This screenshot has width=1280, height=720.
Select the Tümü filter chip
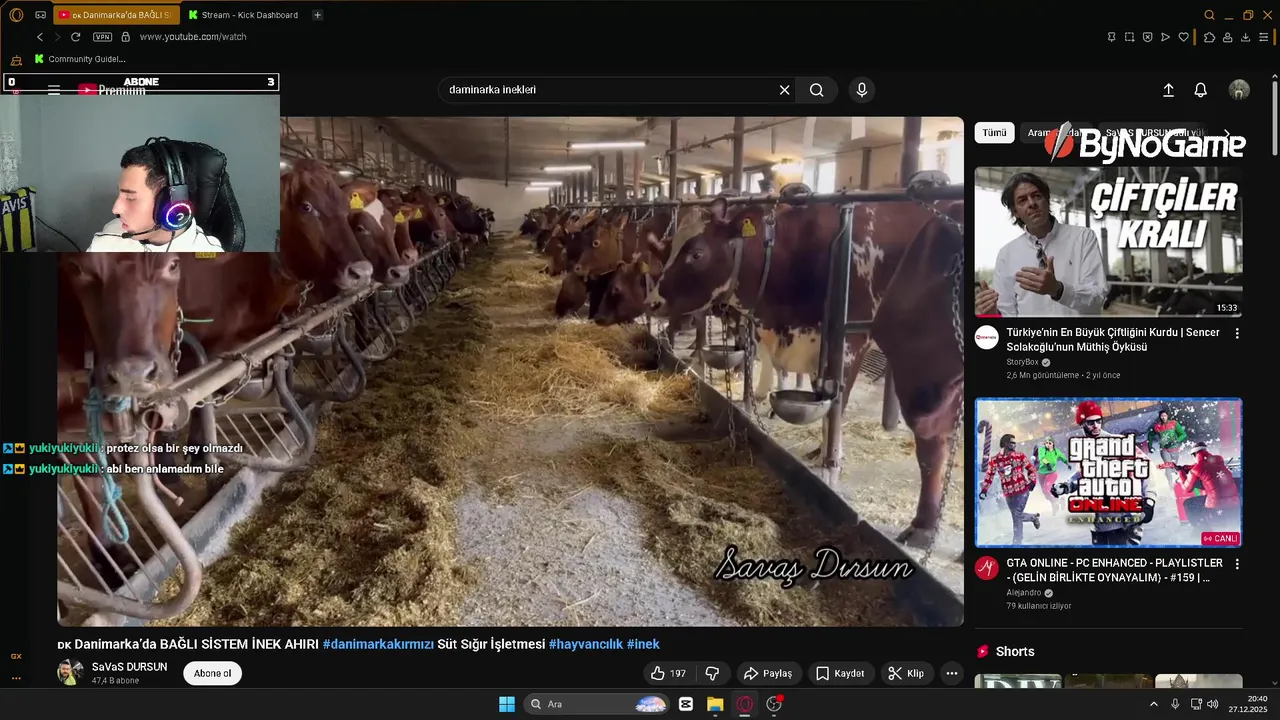(994, 133)
